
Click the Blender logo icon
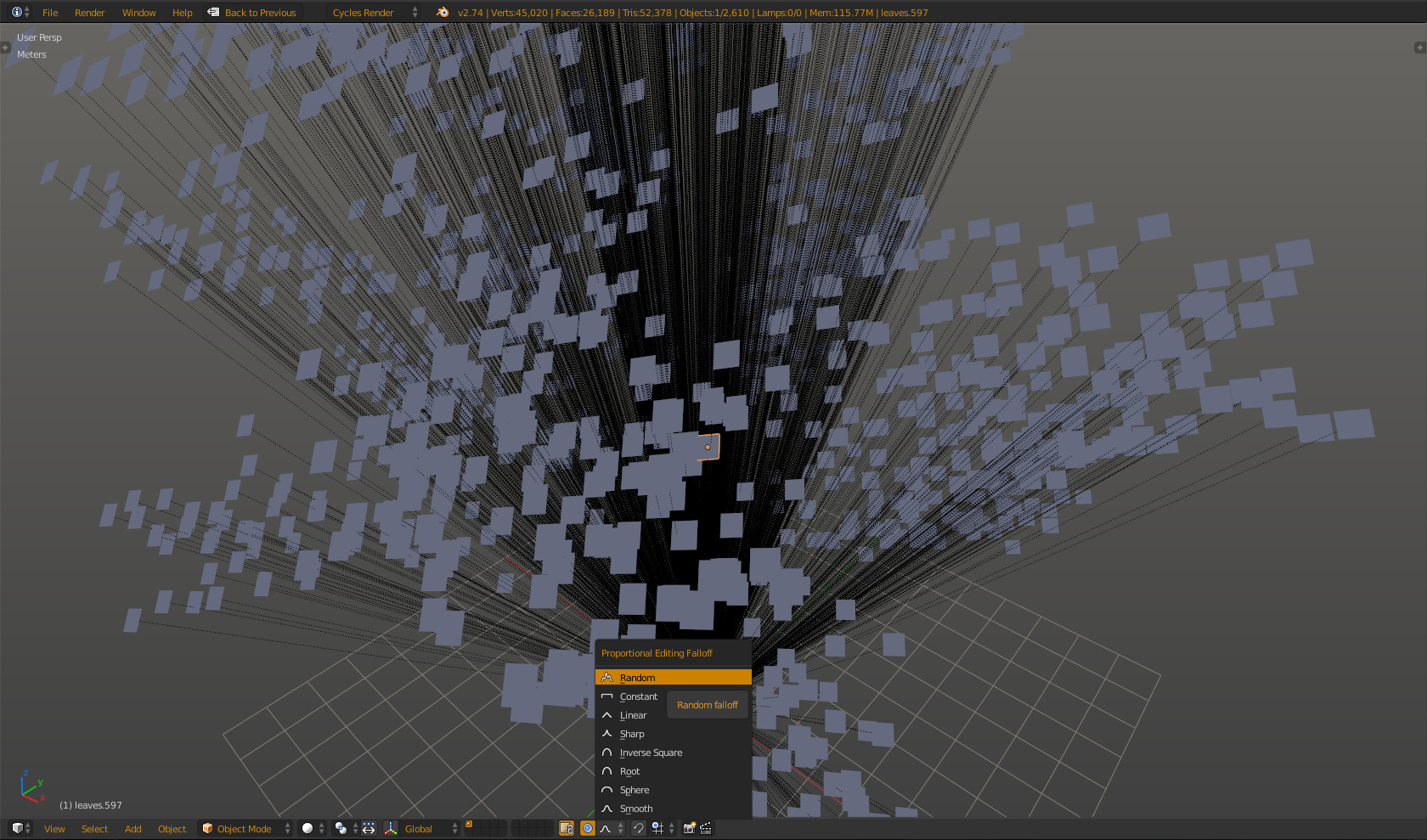[x=443, y=12]
